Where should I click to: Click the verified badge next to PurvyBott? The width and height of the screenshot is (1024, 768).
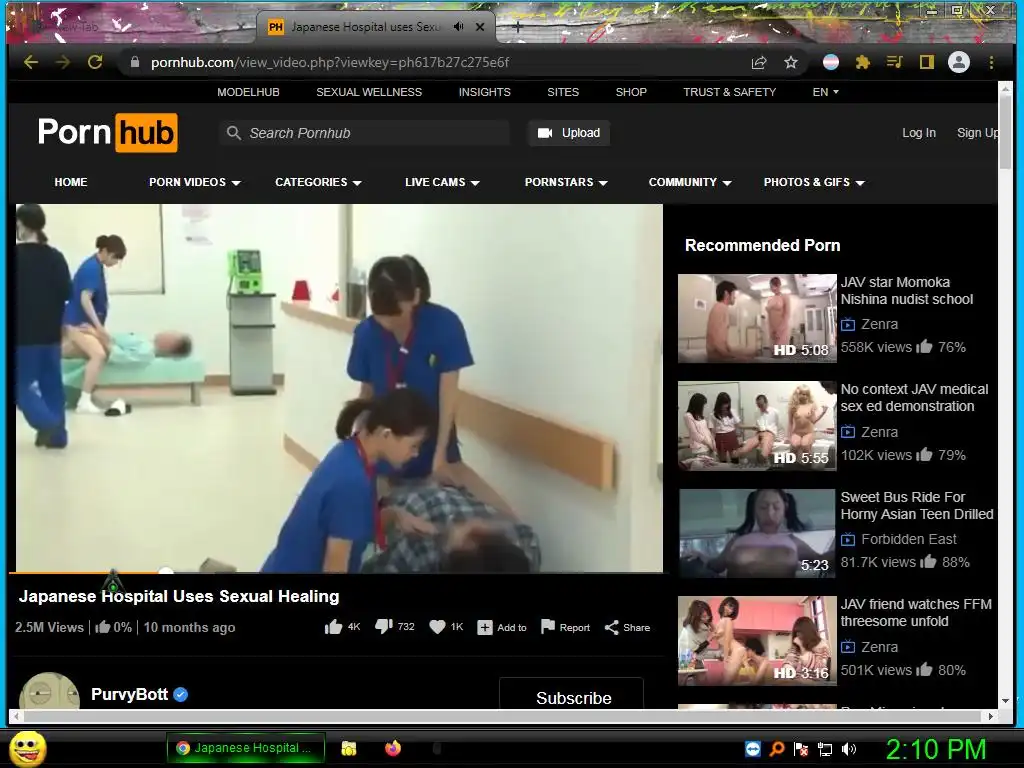181,695
